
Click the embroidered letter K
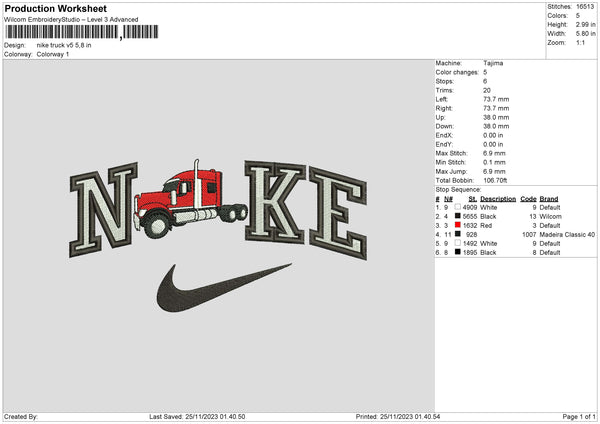point(275,202)
